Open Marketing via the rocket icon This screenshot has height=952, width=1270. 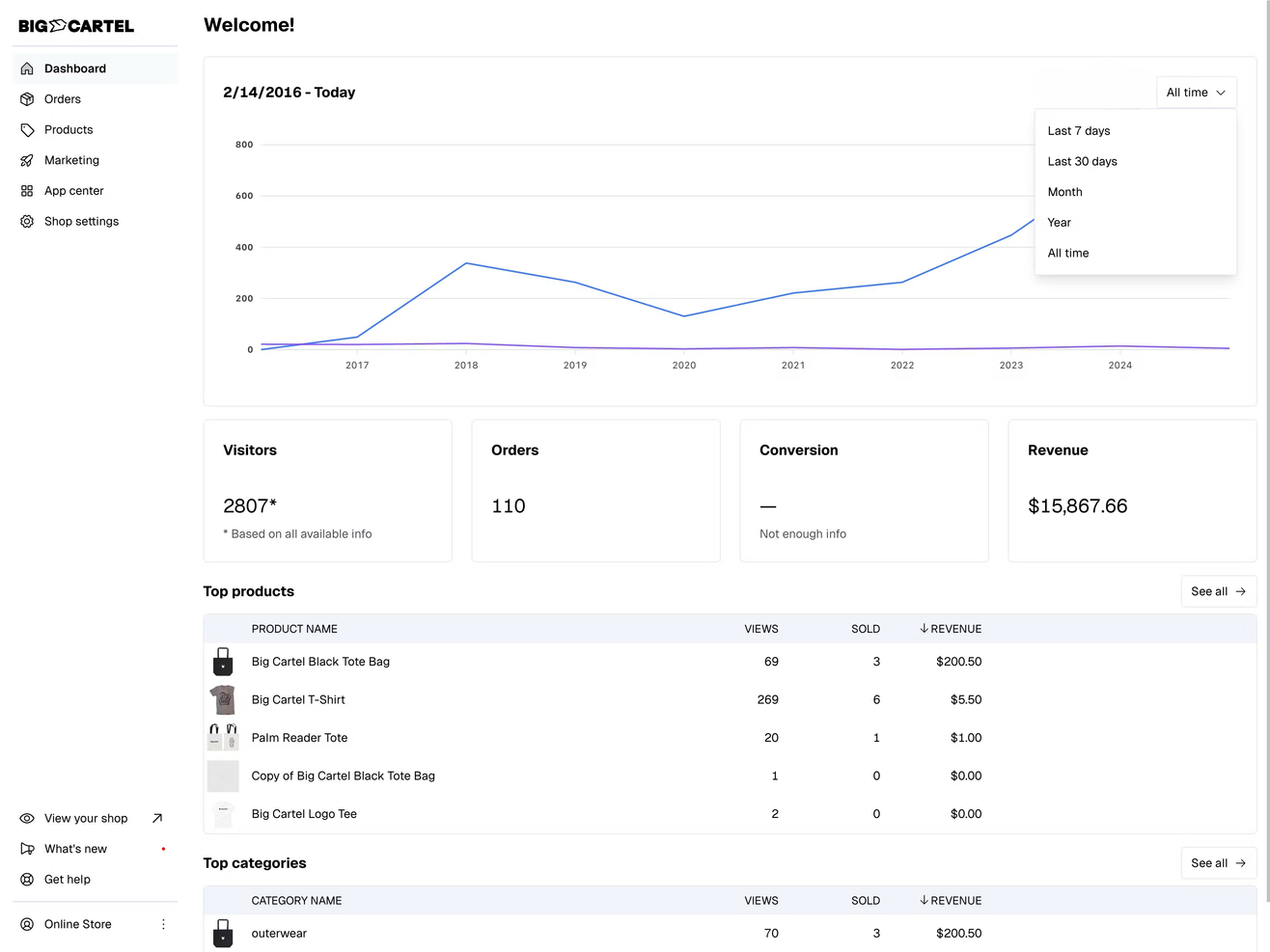(27, 160)
